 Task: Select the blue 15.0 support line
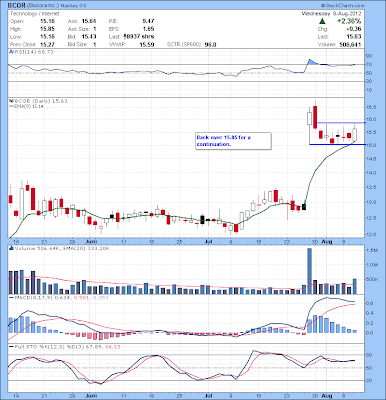coord(337,144)
